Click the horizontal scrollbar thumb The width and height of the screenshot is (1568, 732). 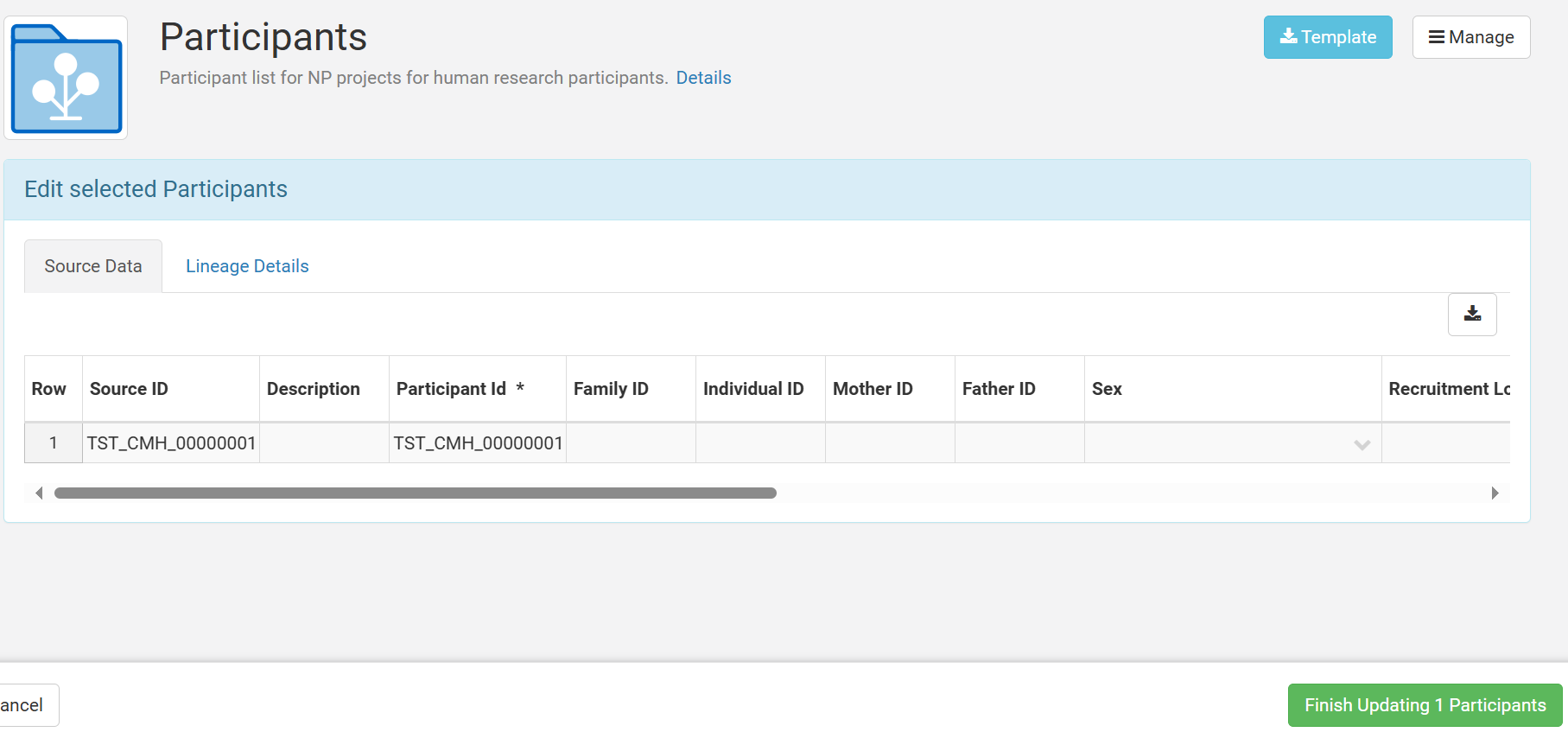coord(415,493)
